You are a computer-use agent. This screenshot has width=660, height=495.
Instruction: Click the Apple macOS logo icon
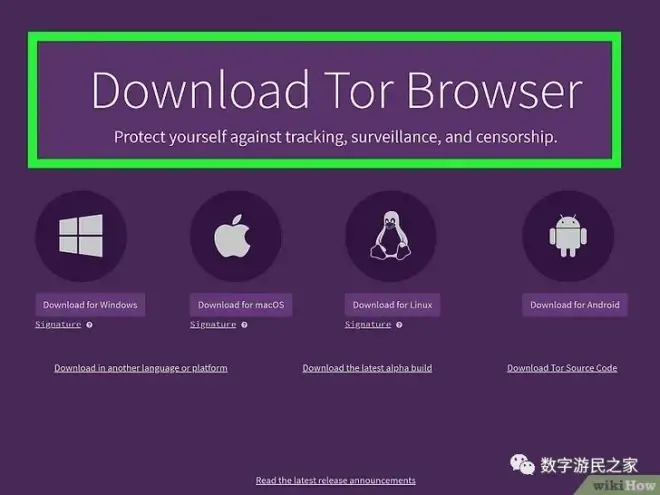[232, 236]
